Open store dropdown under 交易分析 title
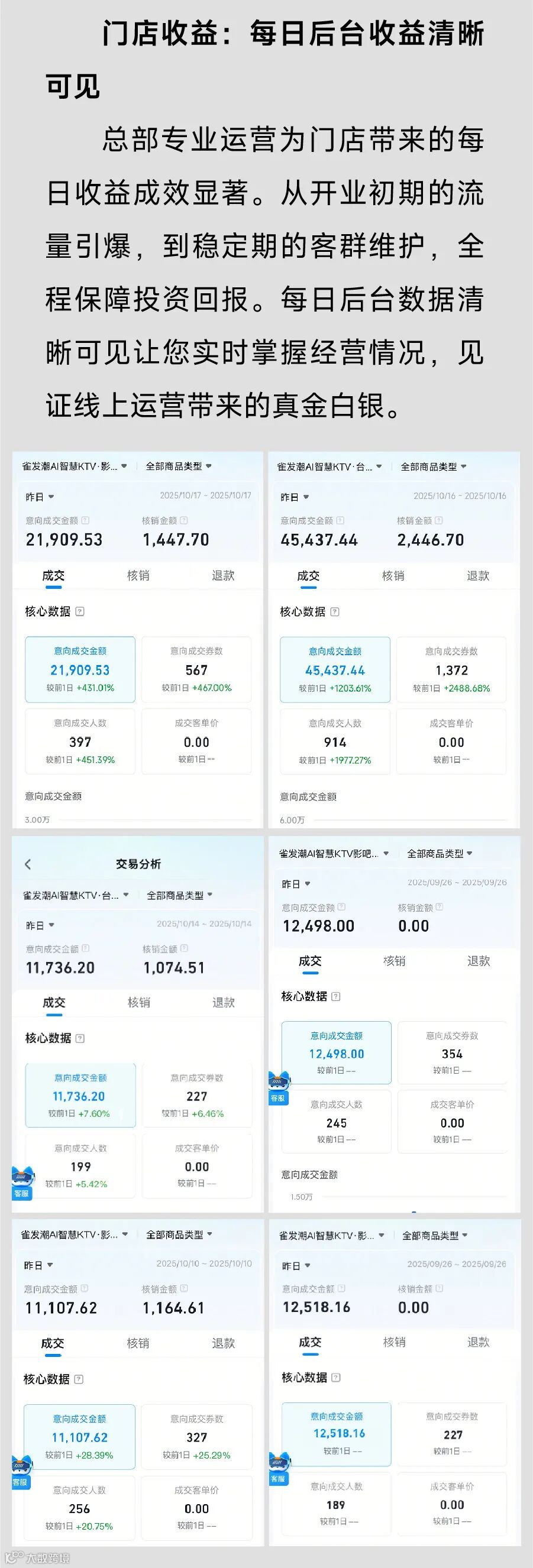Screen dimensions: 533x1568 tap(76, 895)
